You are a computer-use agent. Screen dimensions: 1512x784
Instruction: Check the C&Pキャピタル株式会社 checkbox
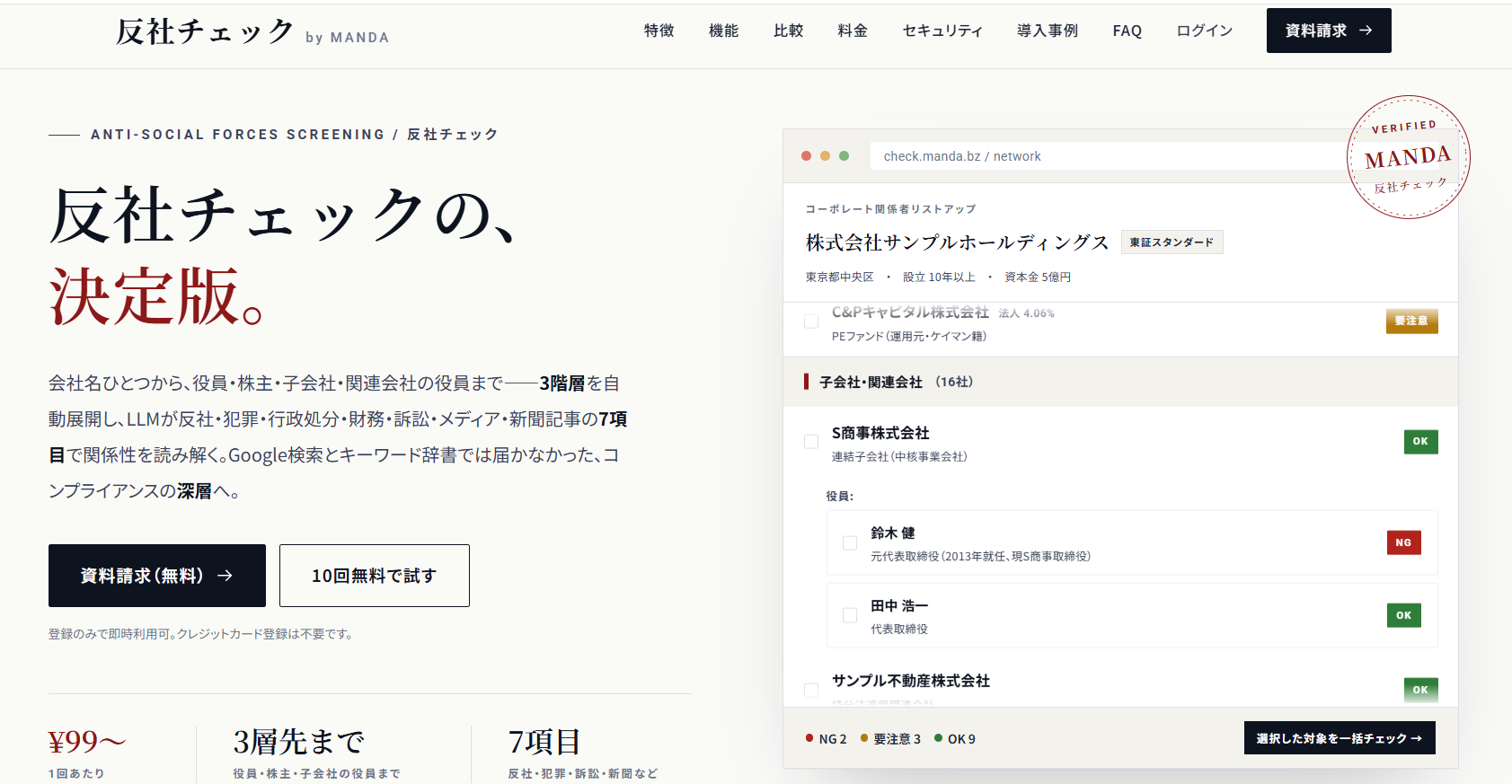(811, 322)
